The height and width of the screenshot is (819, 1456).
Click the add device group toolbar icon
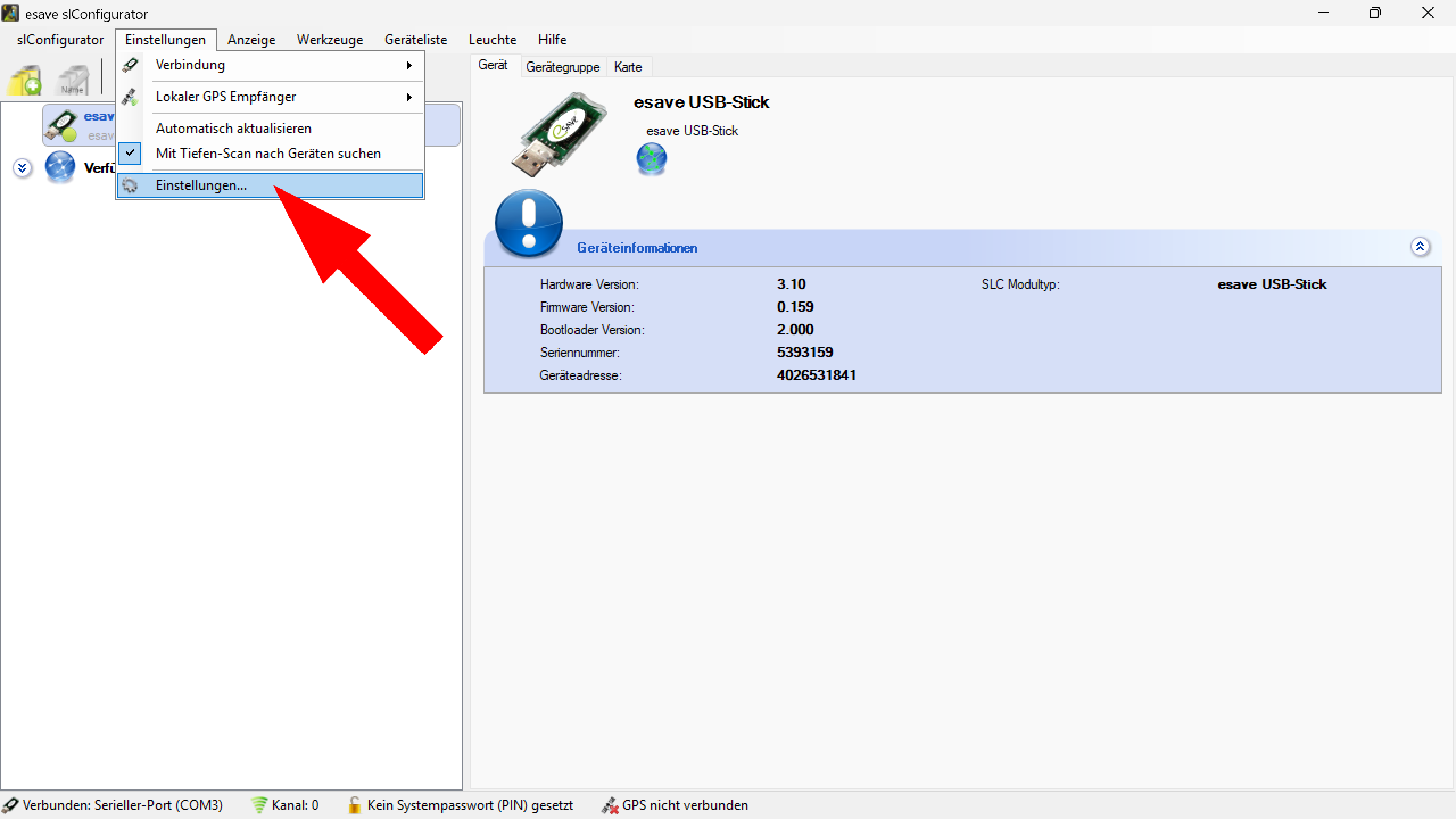tap(24, 80)
